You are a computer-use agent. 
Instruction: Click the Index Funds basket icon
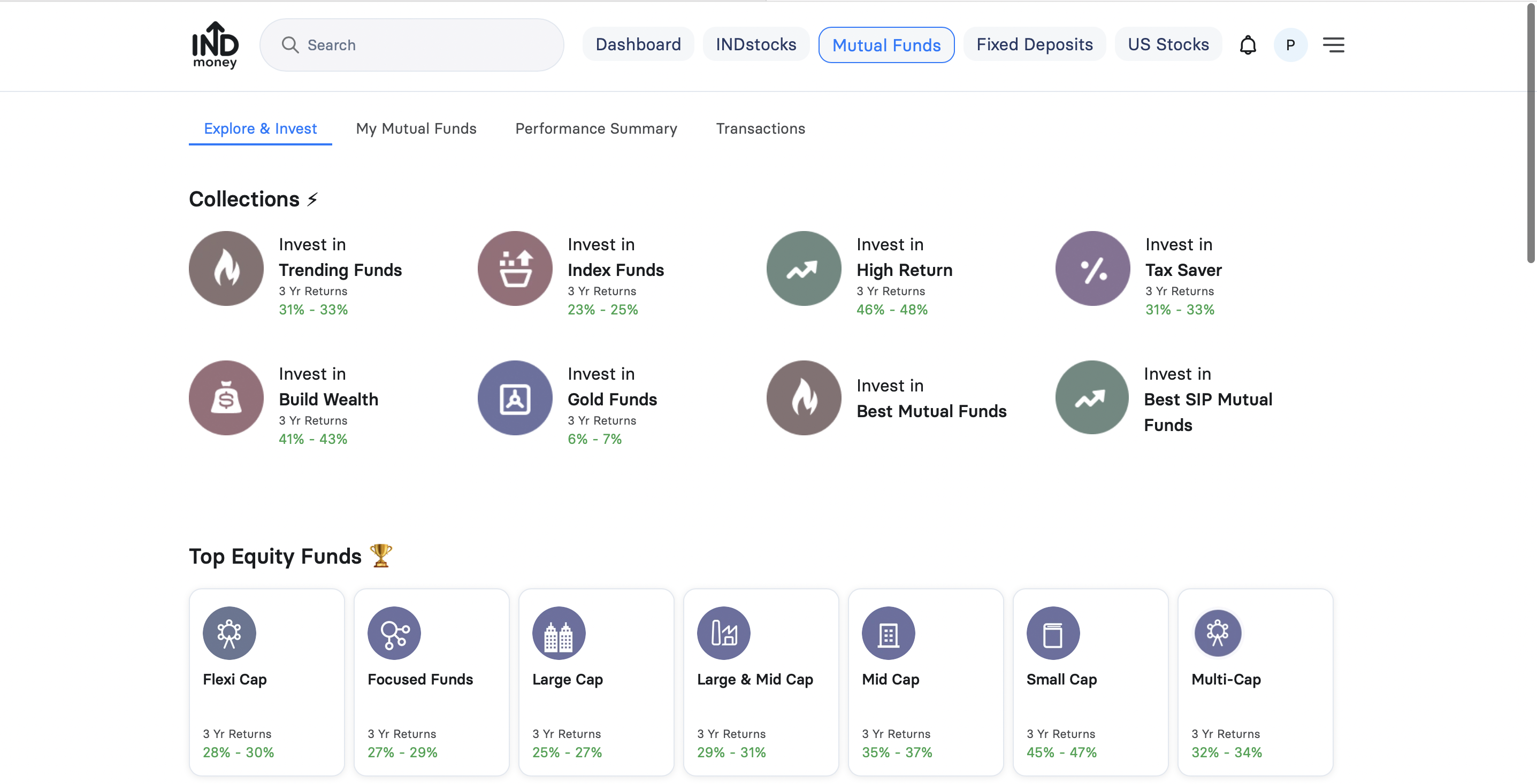pos(515,268)
